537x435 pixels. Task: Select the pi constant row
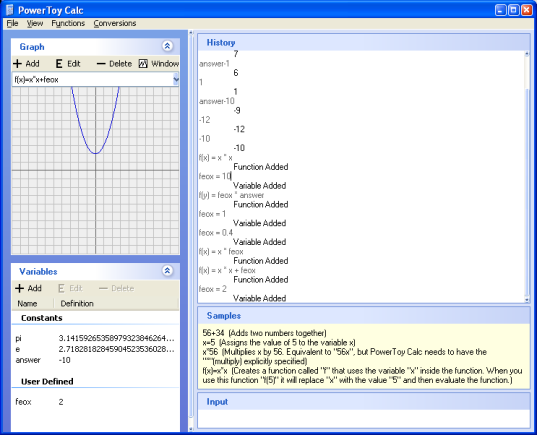click(x=95, y=338)
